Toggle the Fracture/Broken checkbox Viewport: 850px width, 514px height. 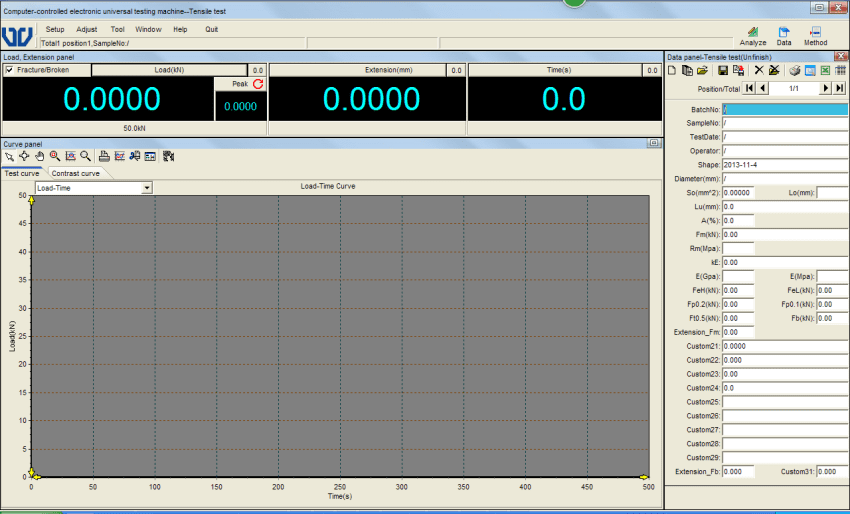tap(10, 70)
